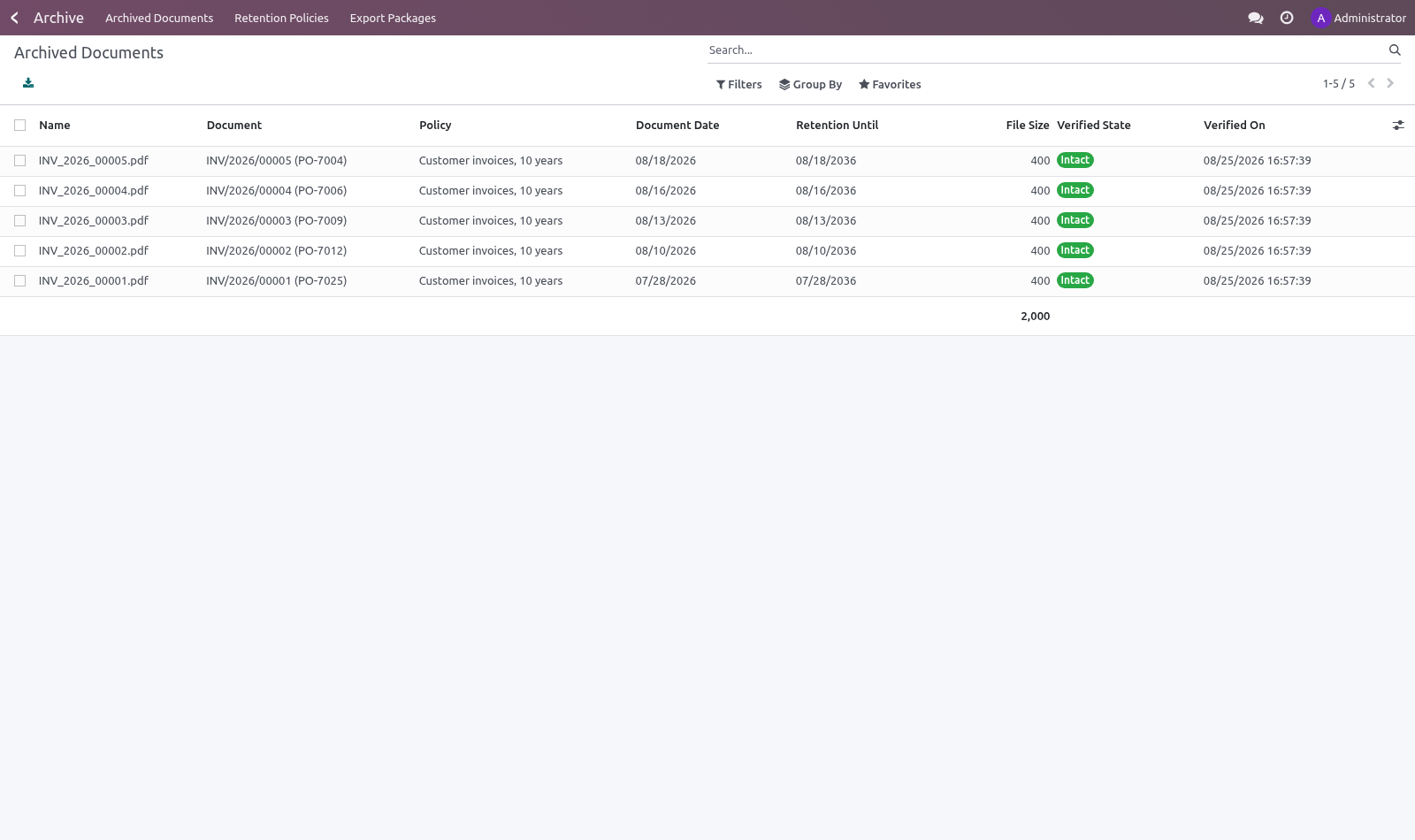The height and width of the screenshot is (840, 1415).
Task: Click INV/2026/00001 (PO-7025) cell
Action: [x=277, y=281]
